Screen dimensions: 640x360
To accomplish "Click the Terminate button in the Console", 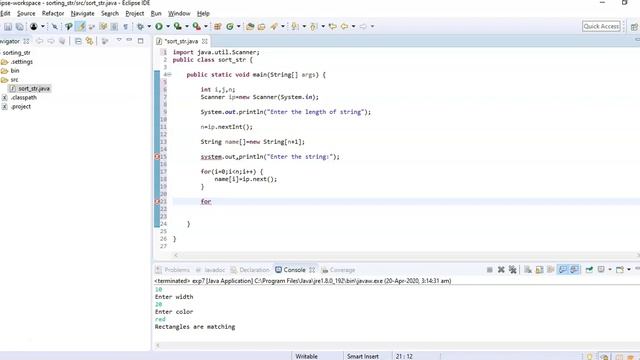I will click(x=489, y=270).
